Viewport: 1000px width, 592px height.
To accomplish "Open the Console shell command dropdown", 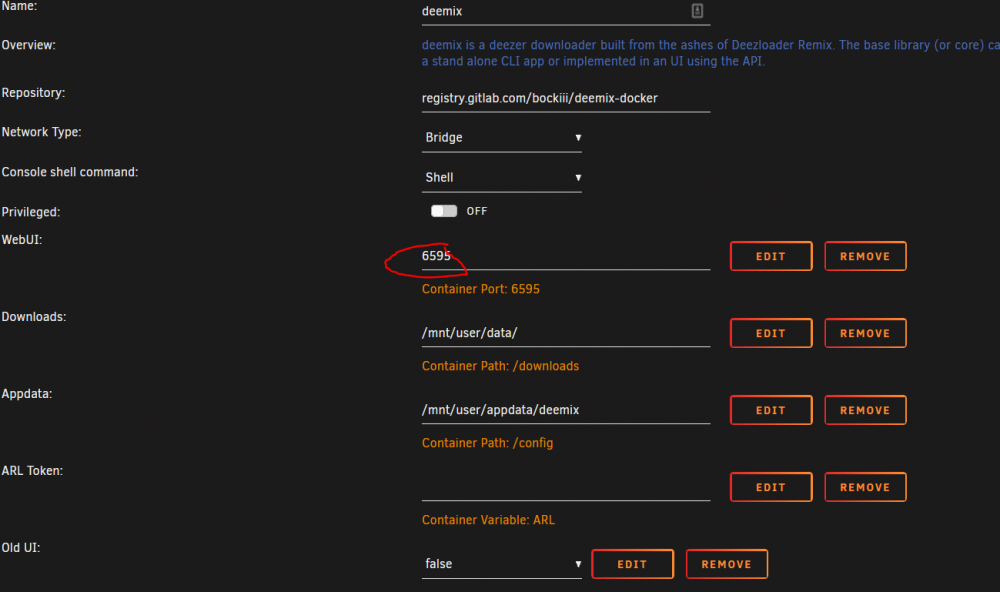I will pyautogui.click(x=502, y=177).
